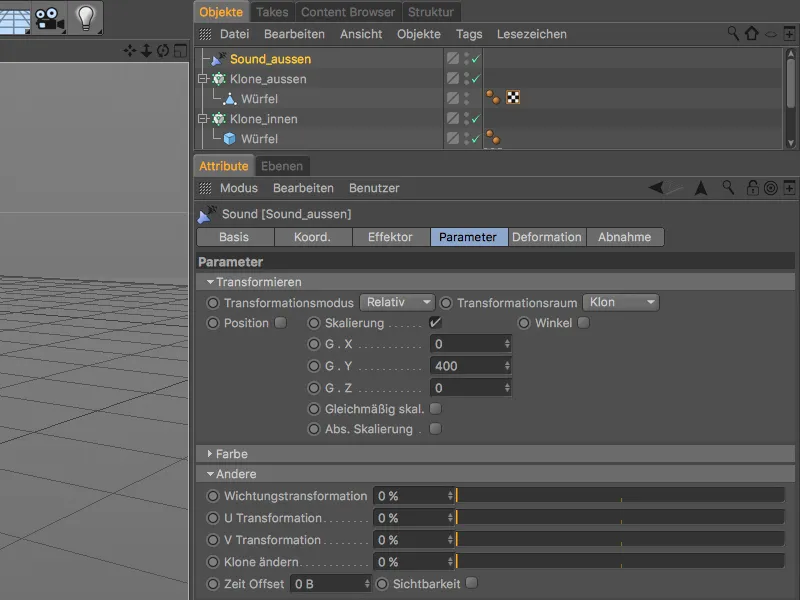
Task: Click the Zeit Offset stepper arrows
Action: (367, 584)
